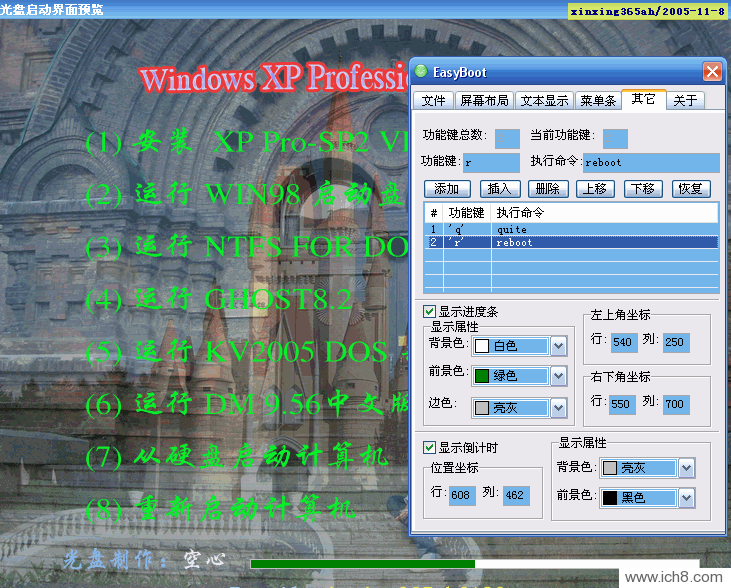The width and height of the screenshot is (731, 588).
Task: Click menu item (7) 从硬盘启动计算机
Action: pyautogui.click(x=237, y=456)
